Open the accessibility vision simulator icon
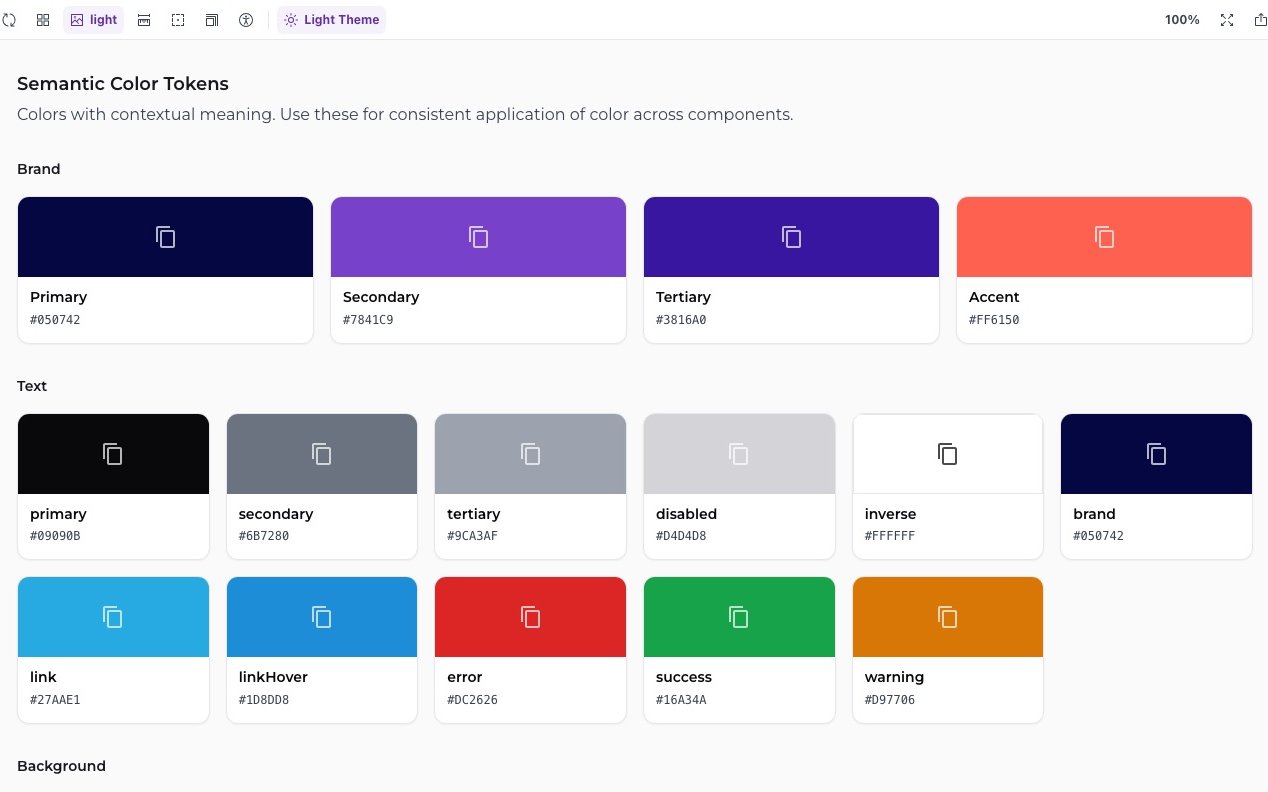 pos(246,20)
